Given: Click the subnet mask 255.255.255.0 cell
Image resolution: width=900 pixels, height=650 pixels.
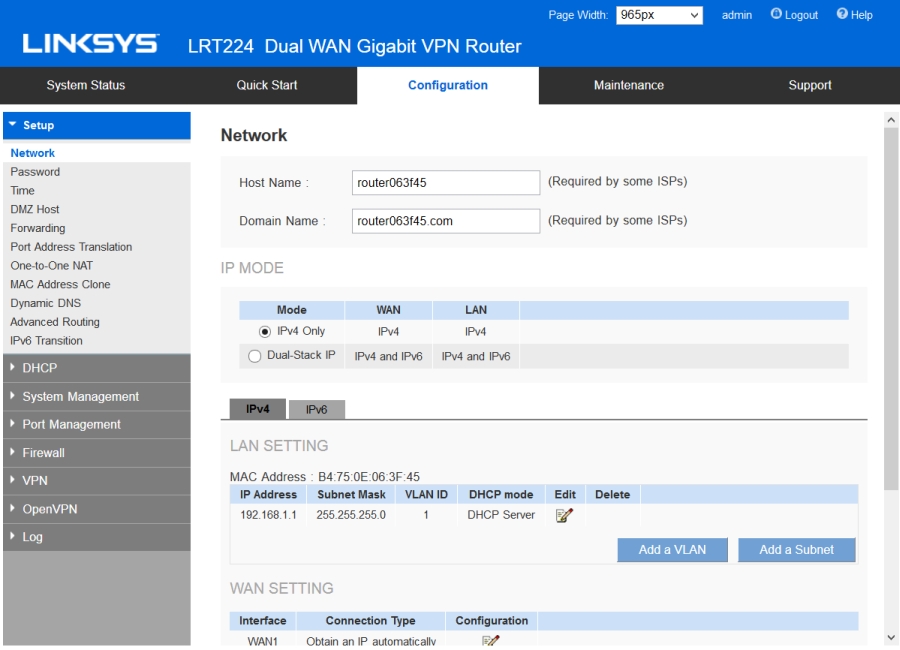Looking at the screenshot, I should pos(351,515).
